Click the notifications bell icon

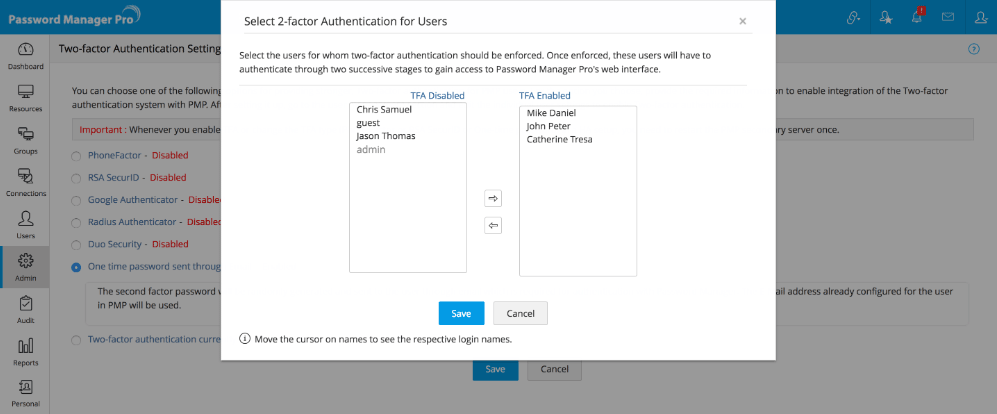click(x=916, y=17)
